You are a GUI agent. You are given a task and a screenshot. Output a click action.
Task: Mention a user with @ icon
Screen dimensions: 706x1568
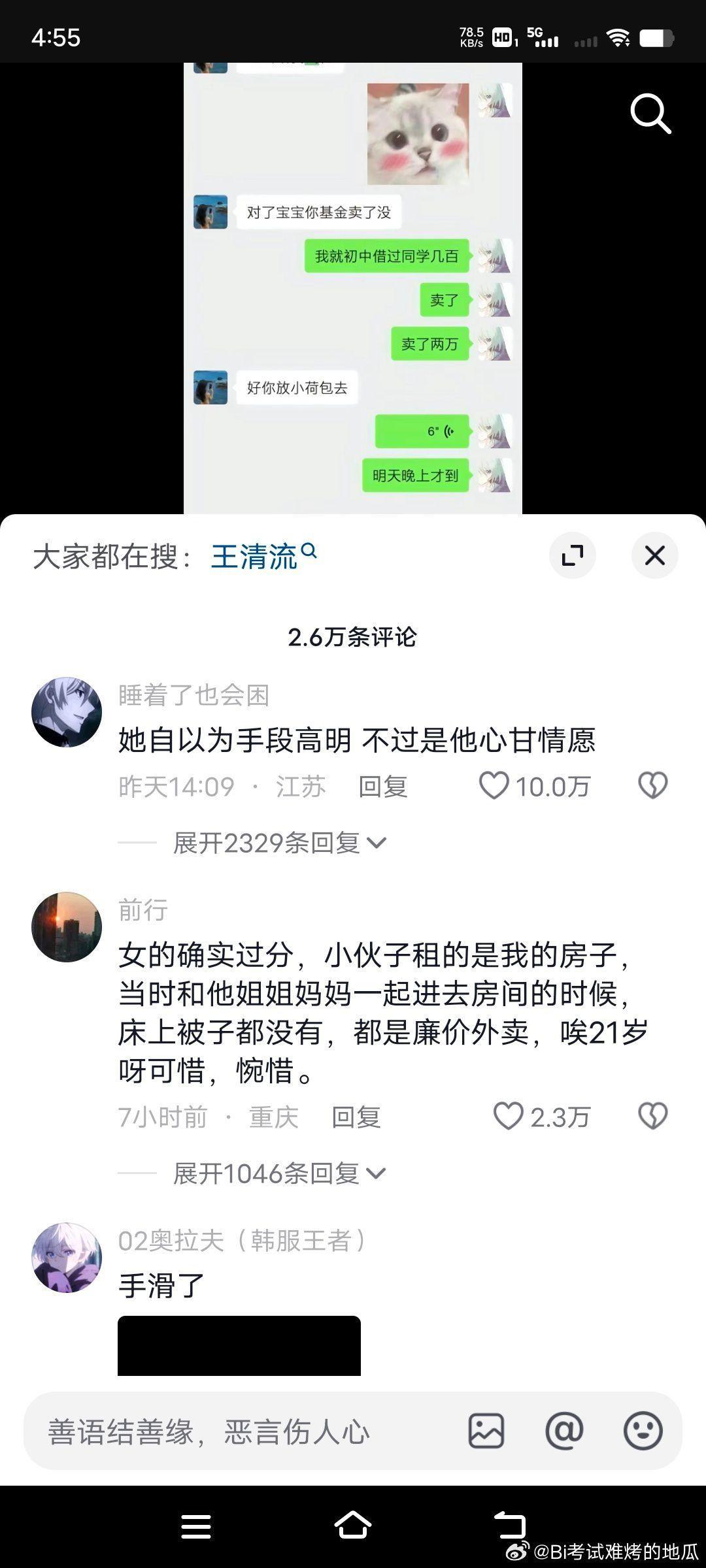click(564, 1431)
